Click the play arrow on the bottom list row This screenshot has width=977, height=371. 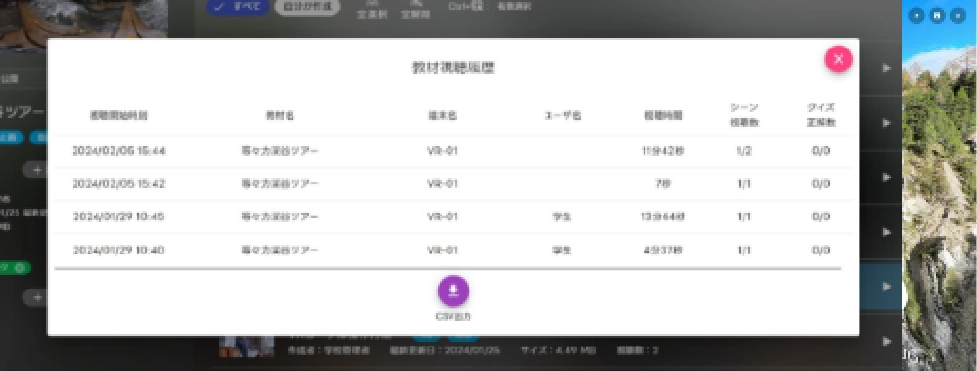(887, 341)
